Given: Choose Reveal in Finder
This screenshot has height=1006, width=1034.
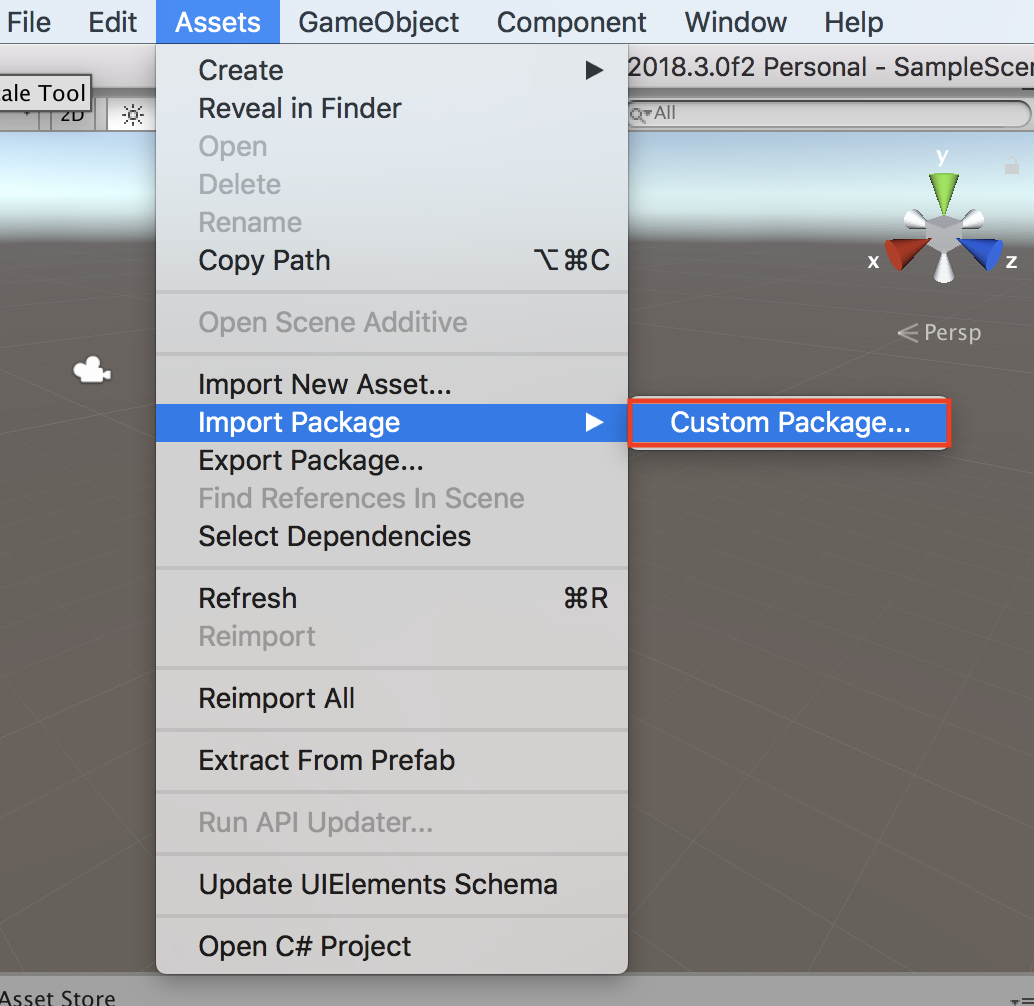Looking at the screenshot, I should pyautogui.click(x=300, y=109).
